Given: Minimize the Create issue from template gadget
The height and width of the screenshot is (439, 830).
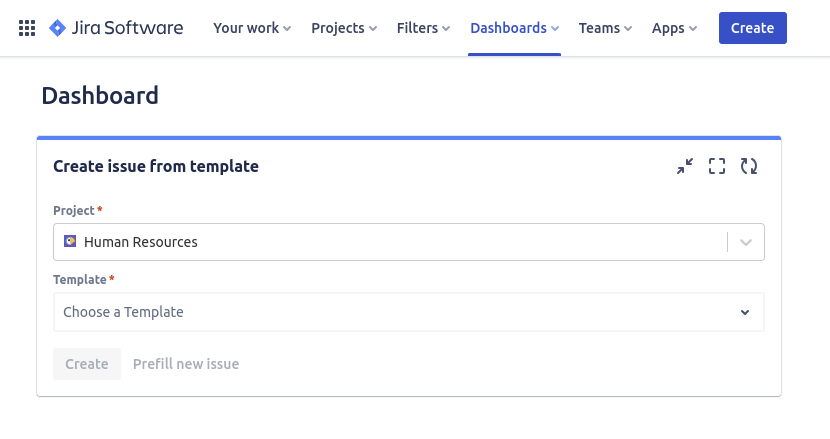Looking at the screenshot, I should pos(685,166).
